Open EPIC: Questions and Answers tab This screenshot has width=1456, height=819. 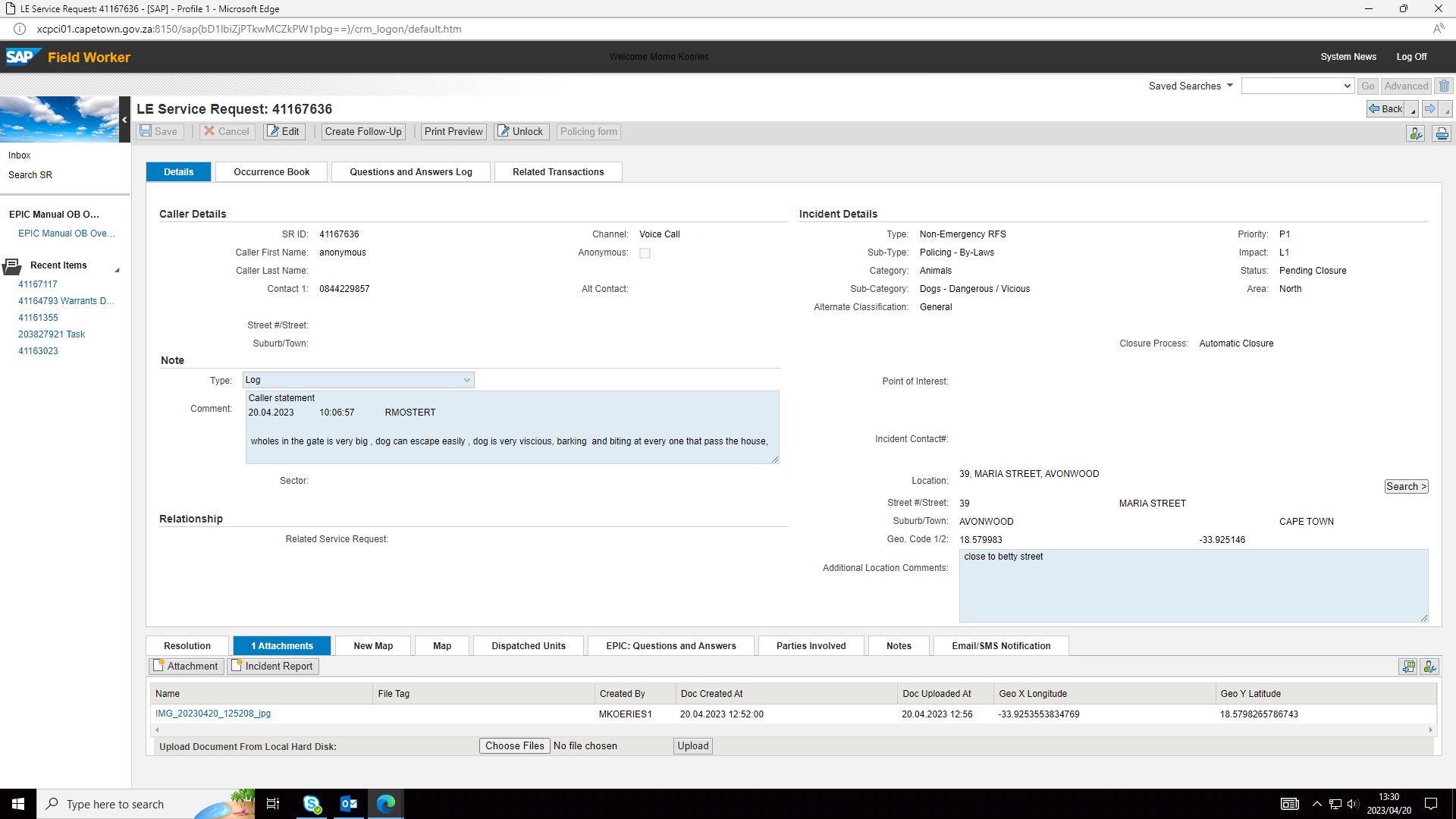(671, 645)
